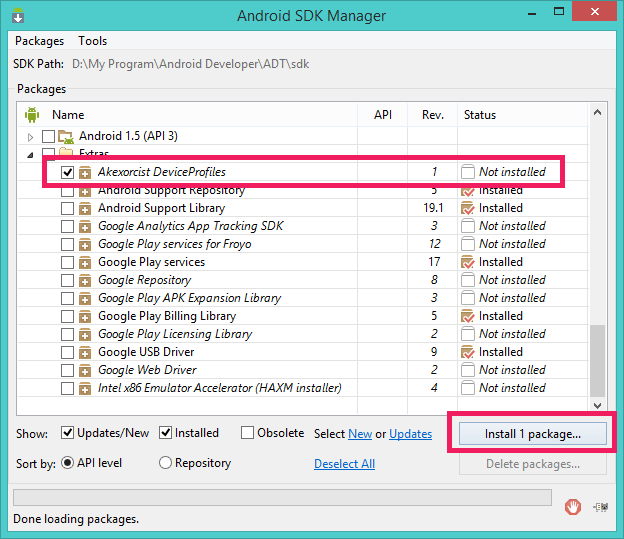Check the Google Play services checkbox
The height and width of the screenshot is (539, 624).
coord(67,262)
